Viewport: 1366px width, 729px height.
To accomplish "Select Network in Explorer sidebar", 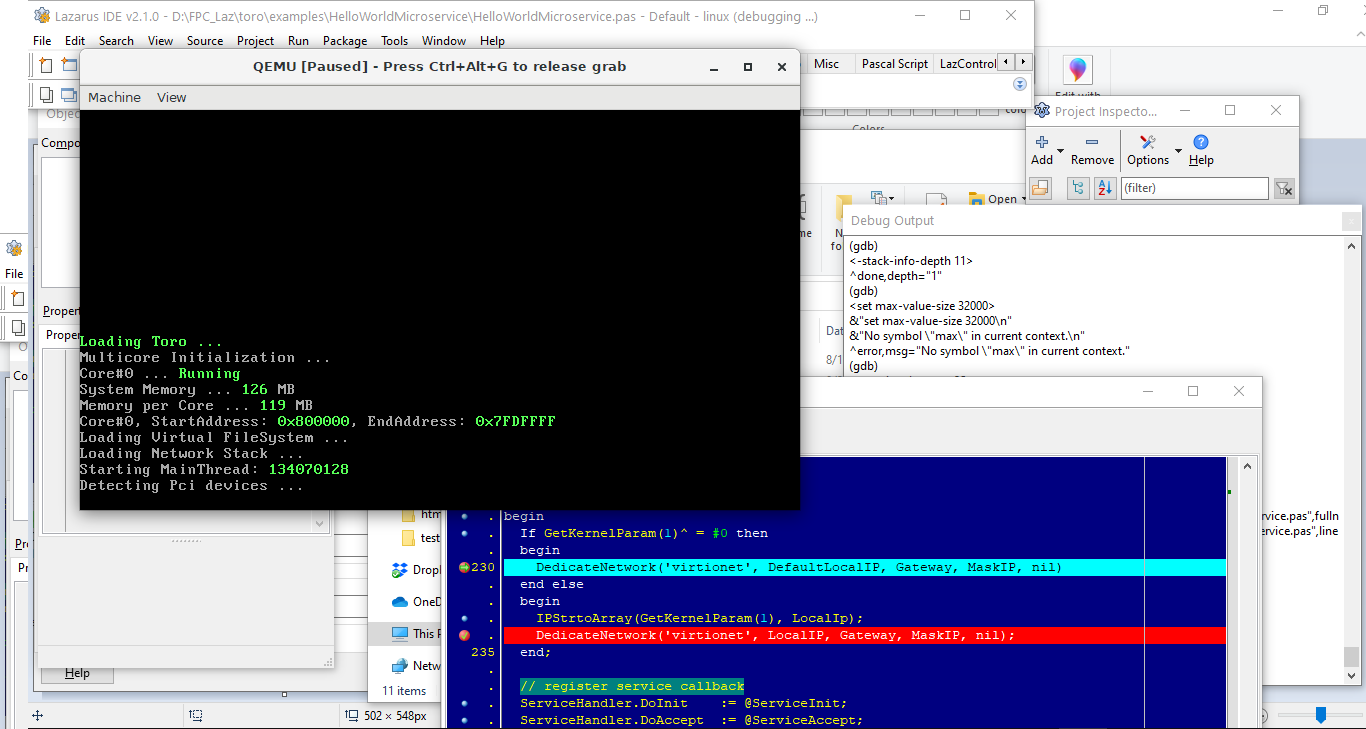I will [x=415, y=665].
